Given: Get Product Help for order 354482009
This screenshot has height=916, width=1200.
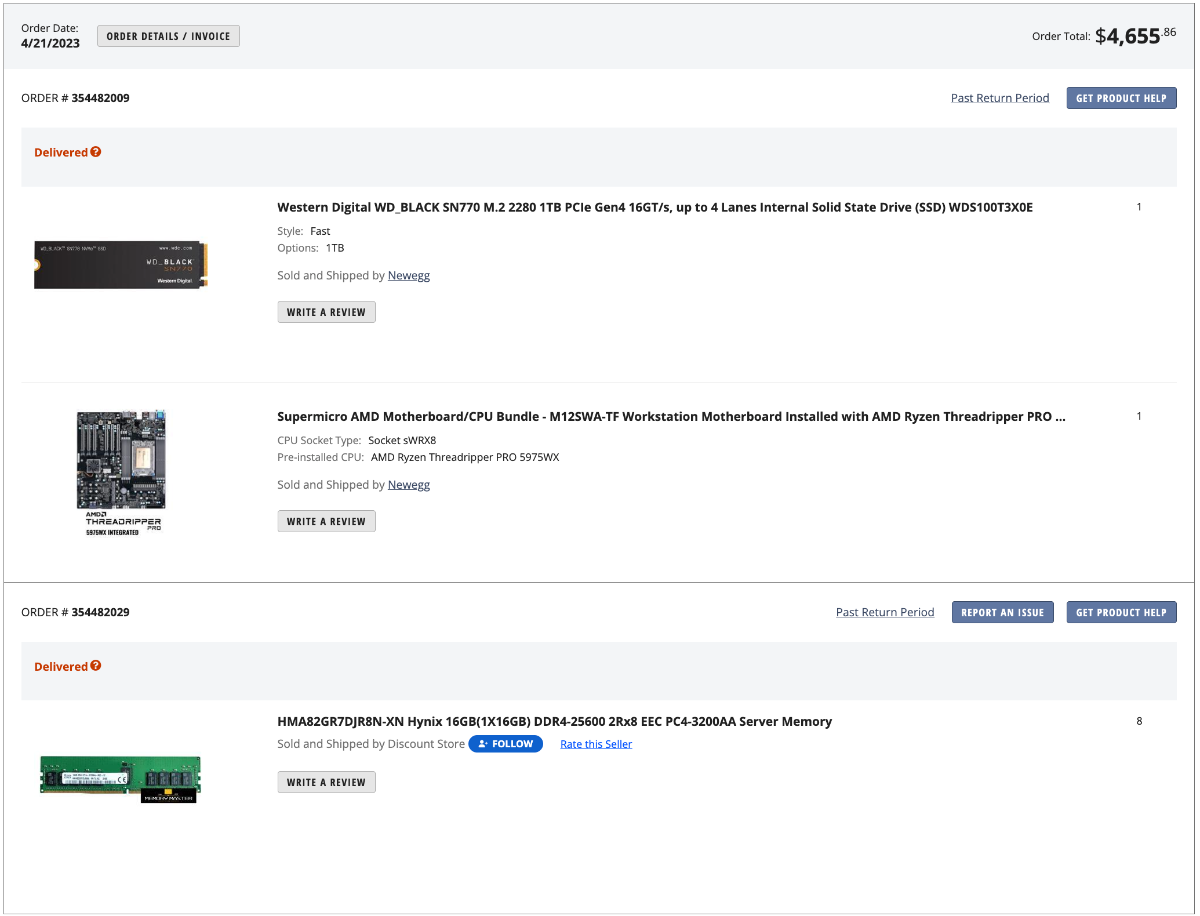Looking at the screenshot, I should 1121,98.
